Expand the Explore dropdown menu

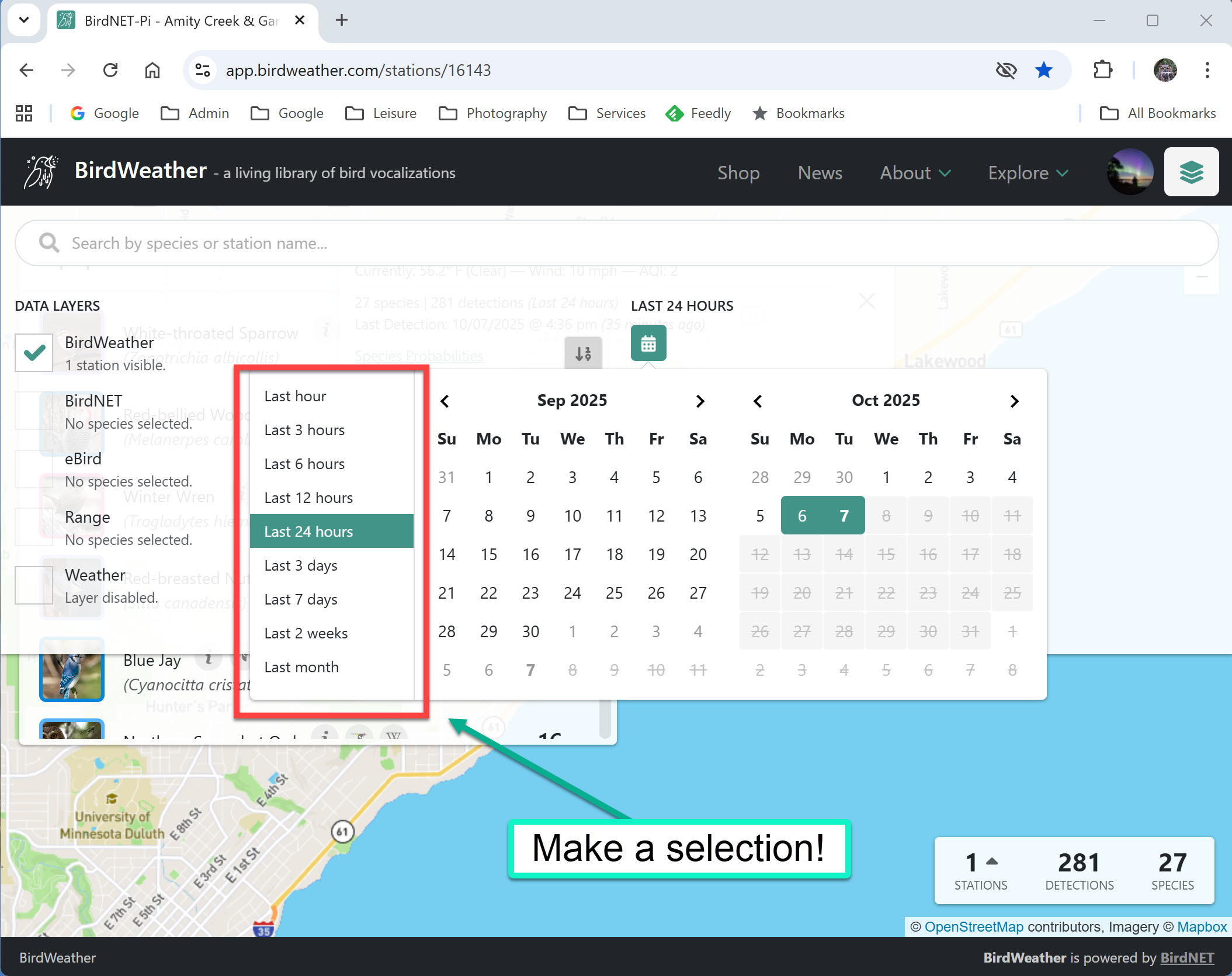tap(1028, 173)
